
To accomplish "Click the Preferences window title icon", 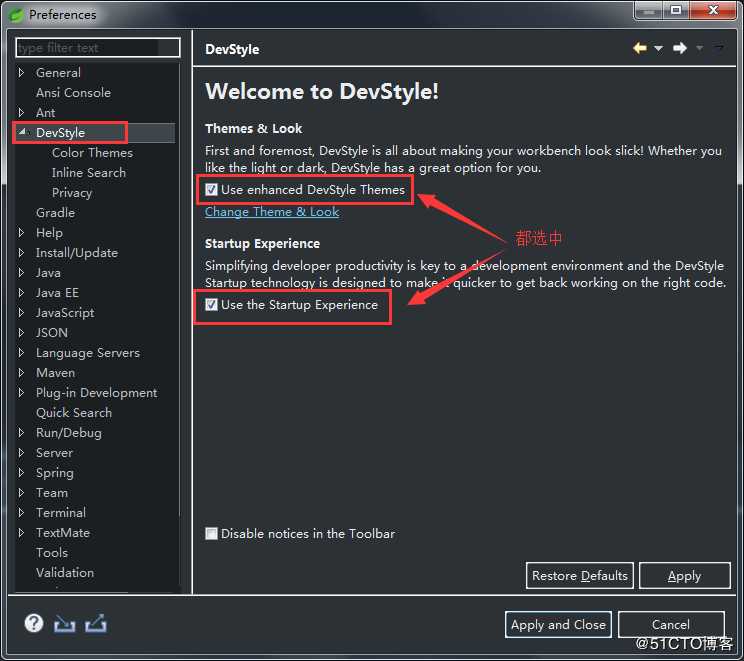I will [x=17, y=15].
